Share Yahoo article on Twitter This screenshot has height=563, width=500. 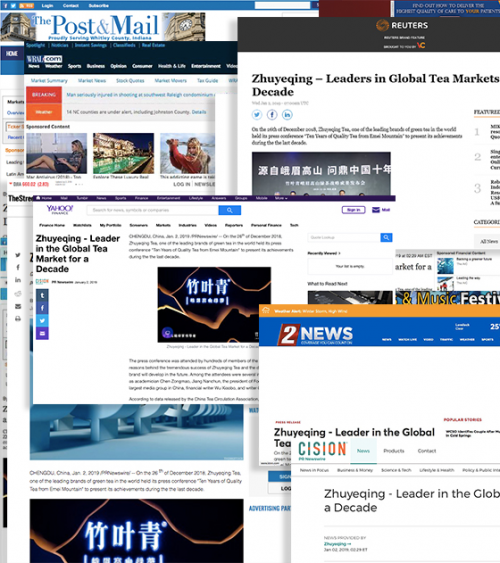(42, 321)
